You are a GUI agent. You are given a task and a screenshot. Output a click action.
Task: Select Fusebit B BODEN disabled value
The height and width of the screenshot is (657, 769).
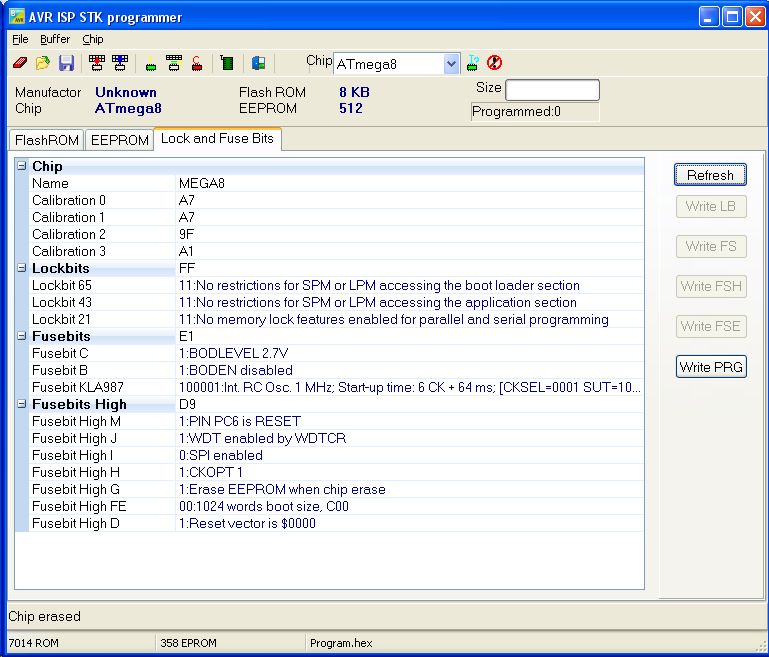[236, 370]
